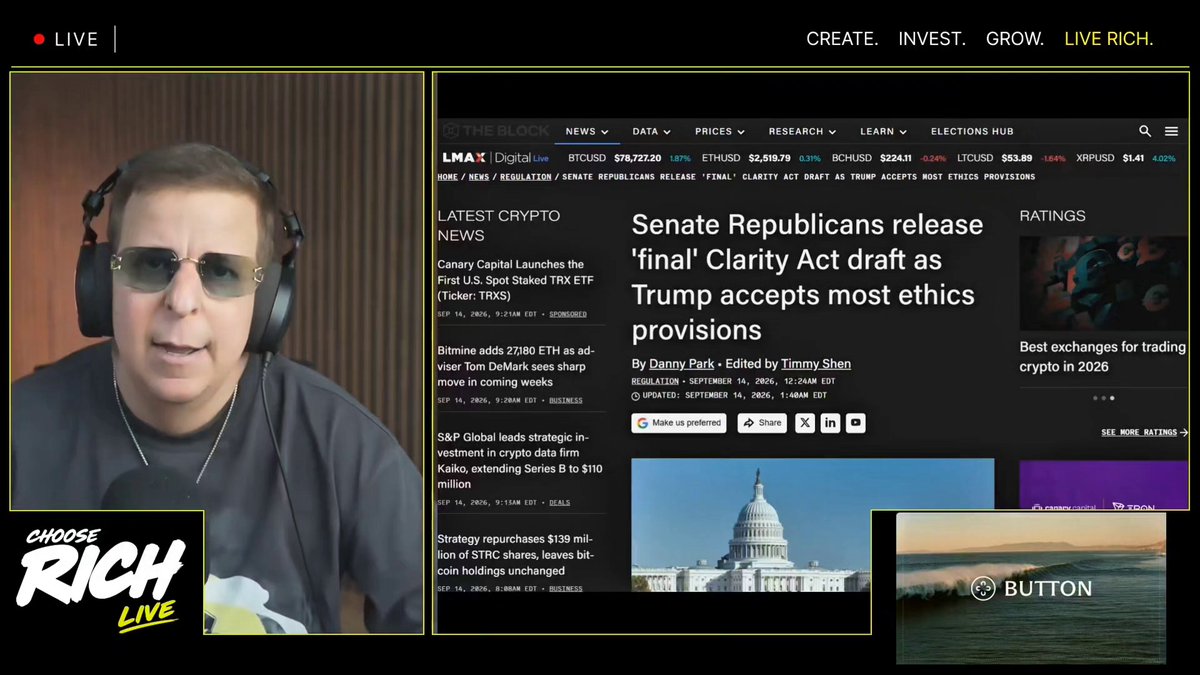Click the LTCUSD ticker price
The height and width of the screenshot is (675, 1200).
click(x=1017, y=158)
